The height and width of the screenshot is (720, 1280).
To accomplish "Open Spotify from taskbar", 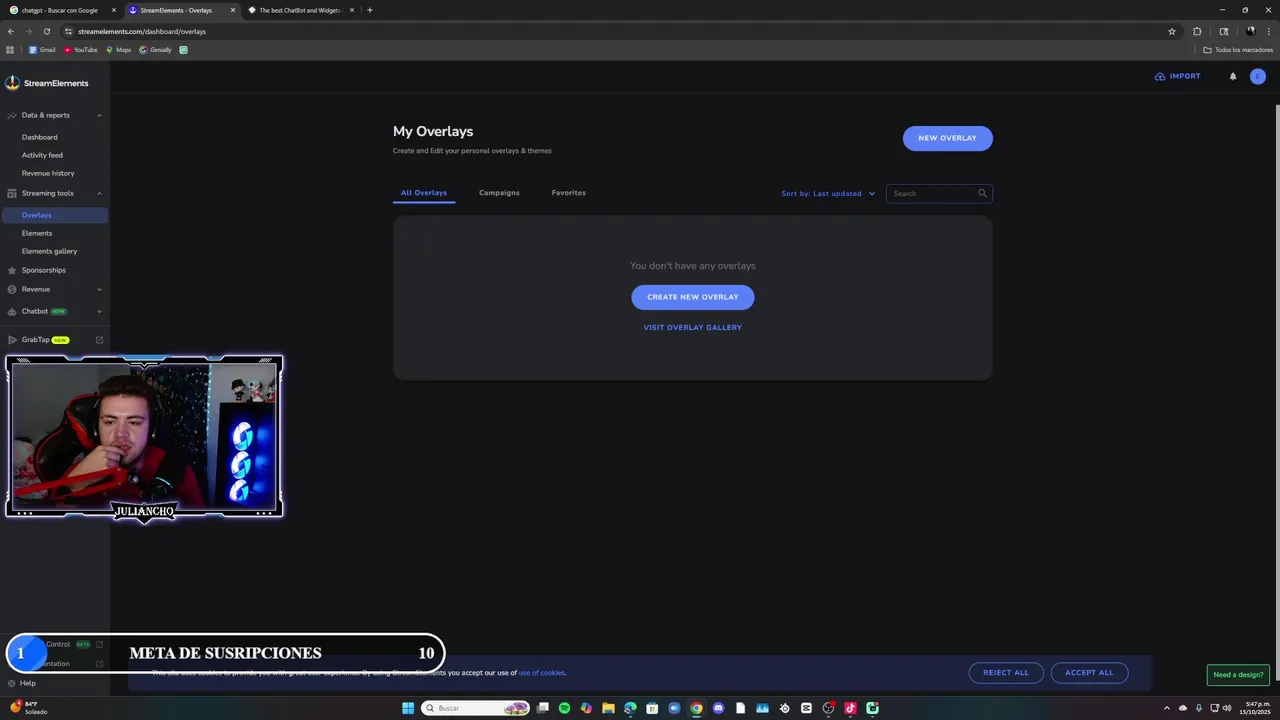I will tap(564, 708).
